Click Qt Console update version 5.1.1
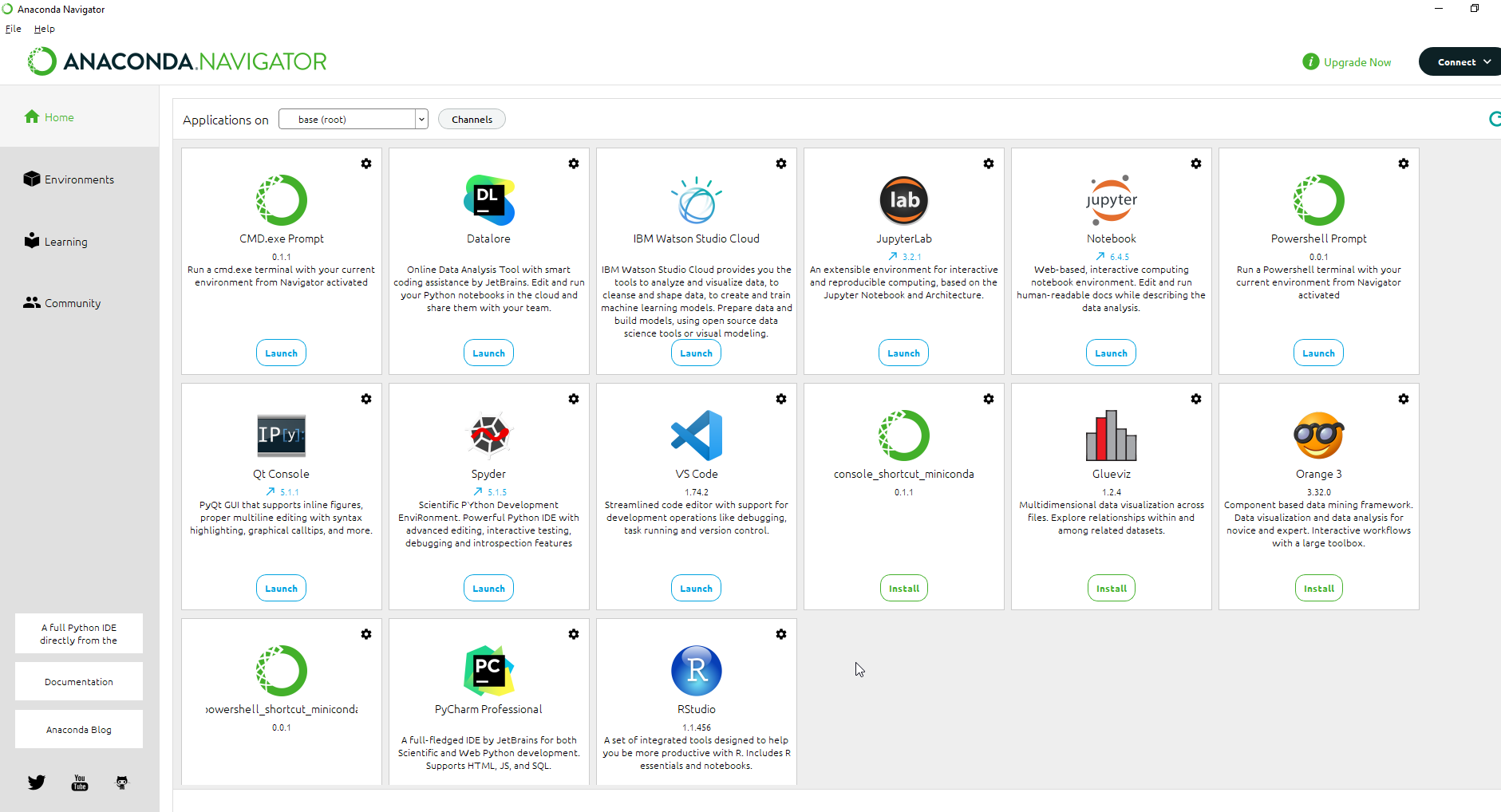The image size is (1501, 812). [x=282, y=492]
